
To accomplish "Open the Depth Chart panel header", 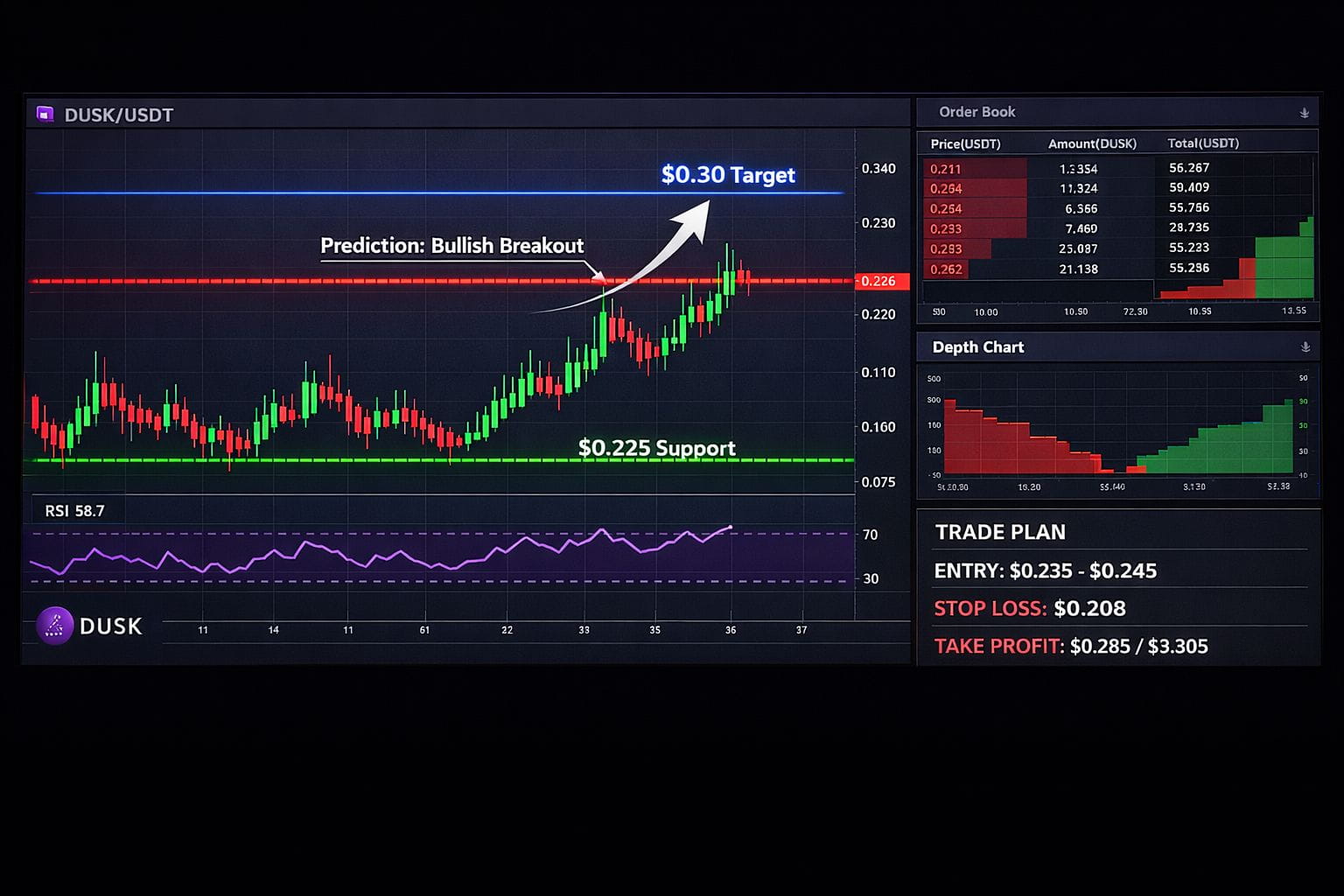I will click(x=1117, y=347).
